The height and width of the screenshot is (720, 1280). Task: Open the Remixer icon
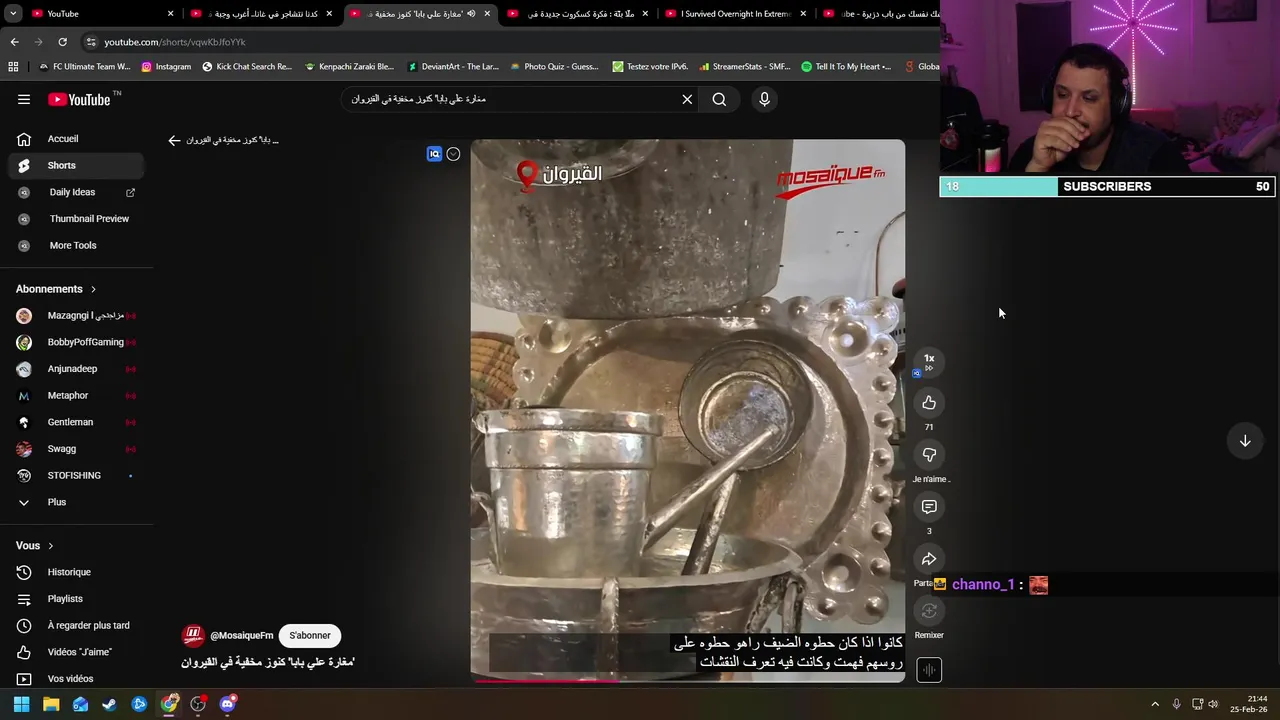(929, 611)
